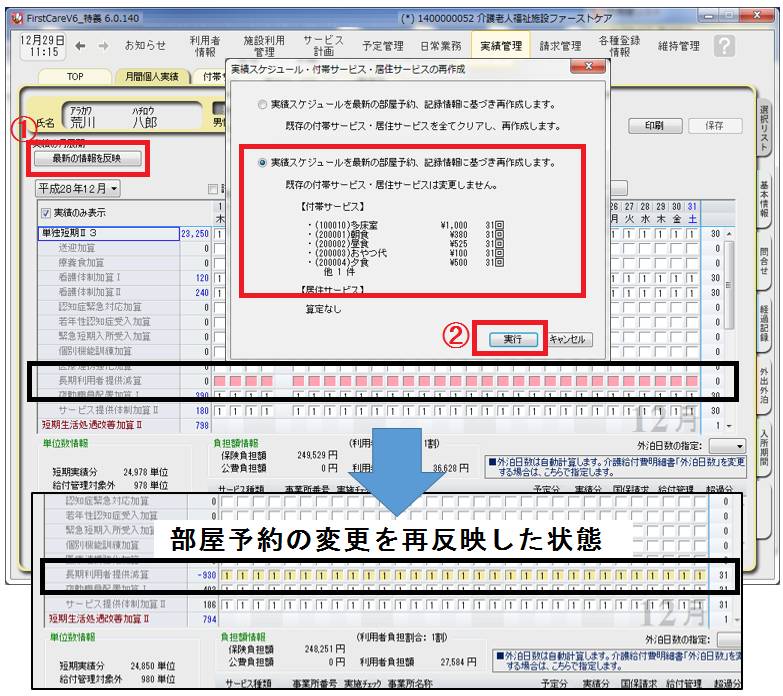Click the back arrow navigation icon
783x696 pixels.
click(x=79, y=46)
